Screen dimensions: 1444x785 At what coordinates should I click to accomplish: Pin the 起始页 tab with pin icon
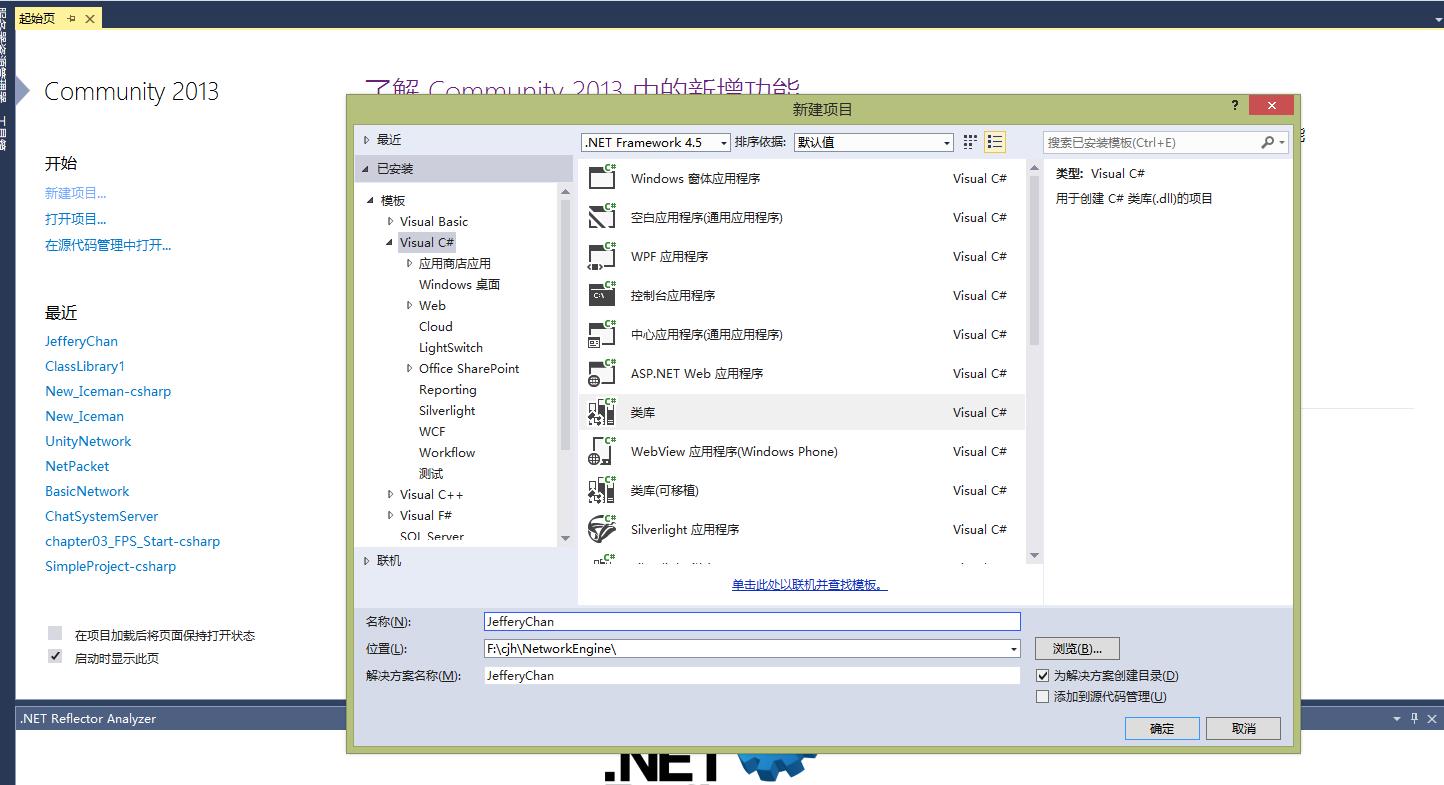point(71,19)
